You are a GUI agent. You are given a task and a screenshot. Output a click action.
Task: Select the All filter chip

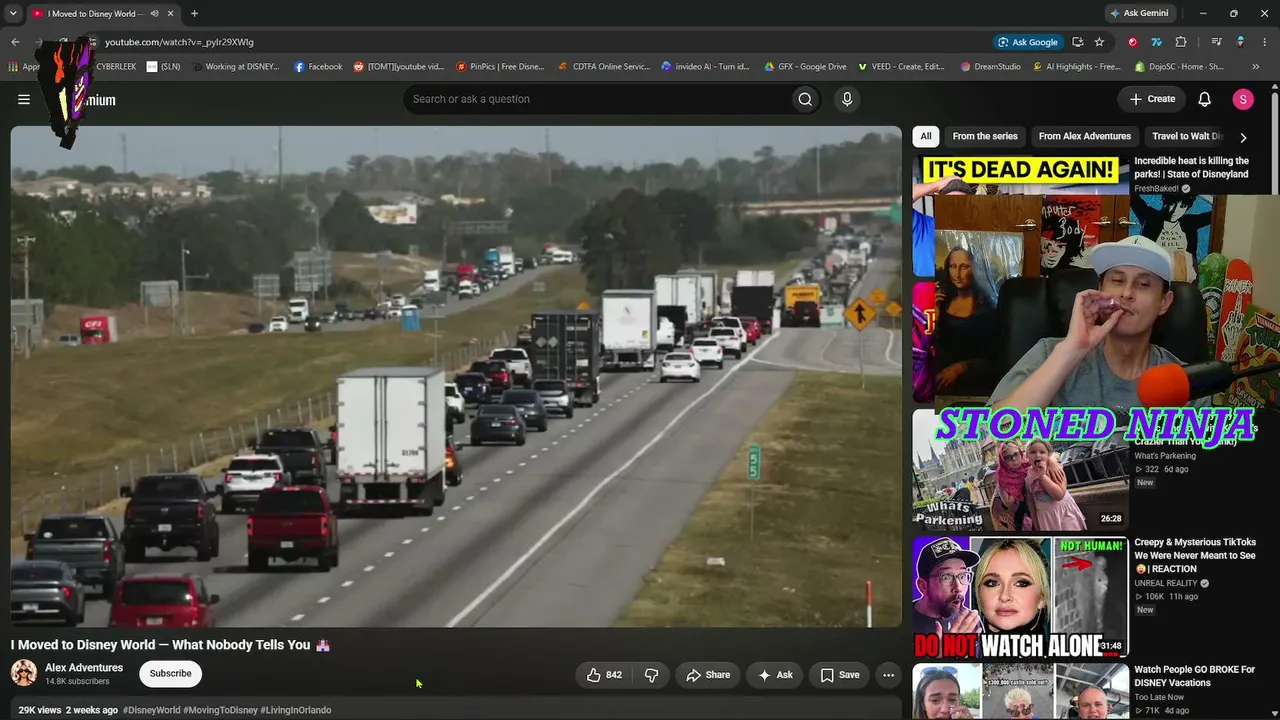pyautogui.click(x=926, y=137)
